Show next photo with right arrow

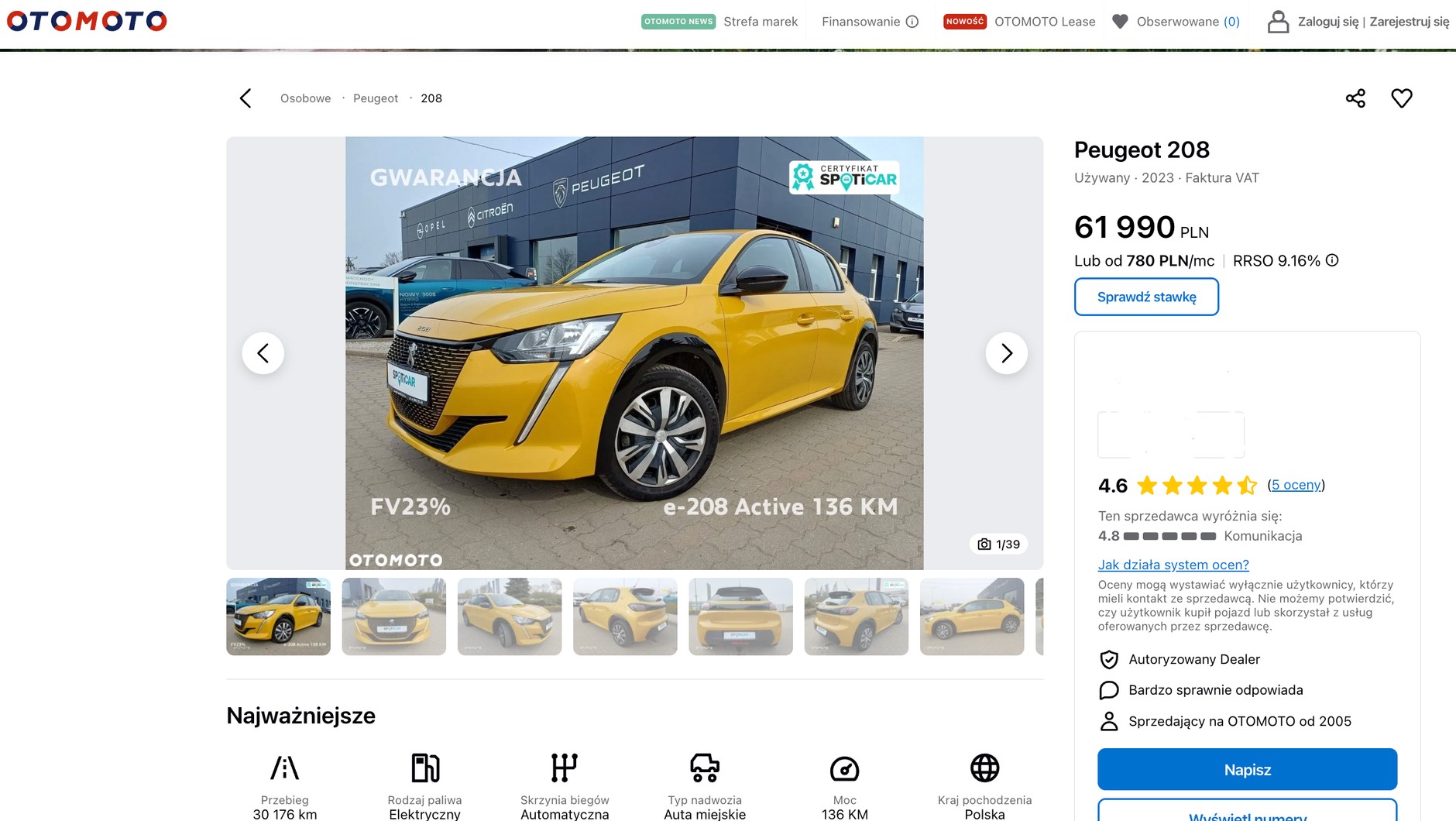point(1006,353)
